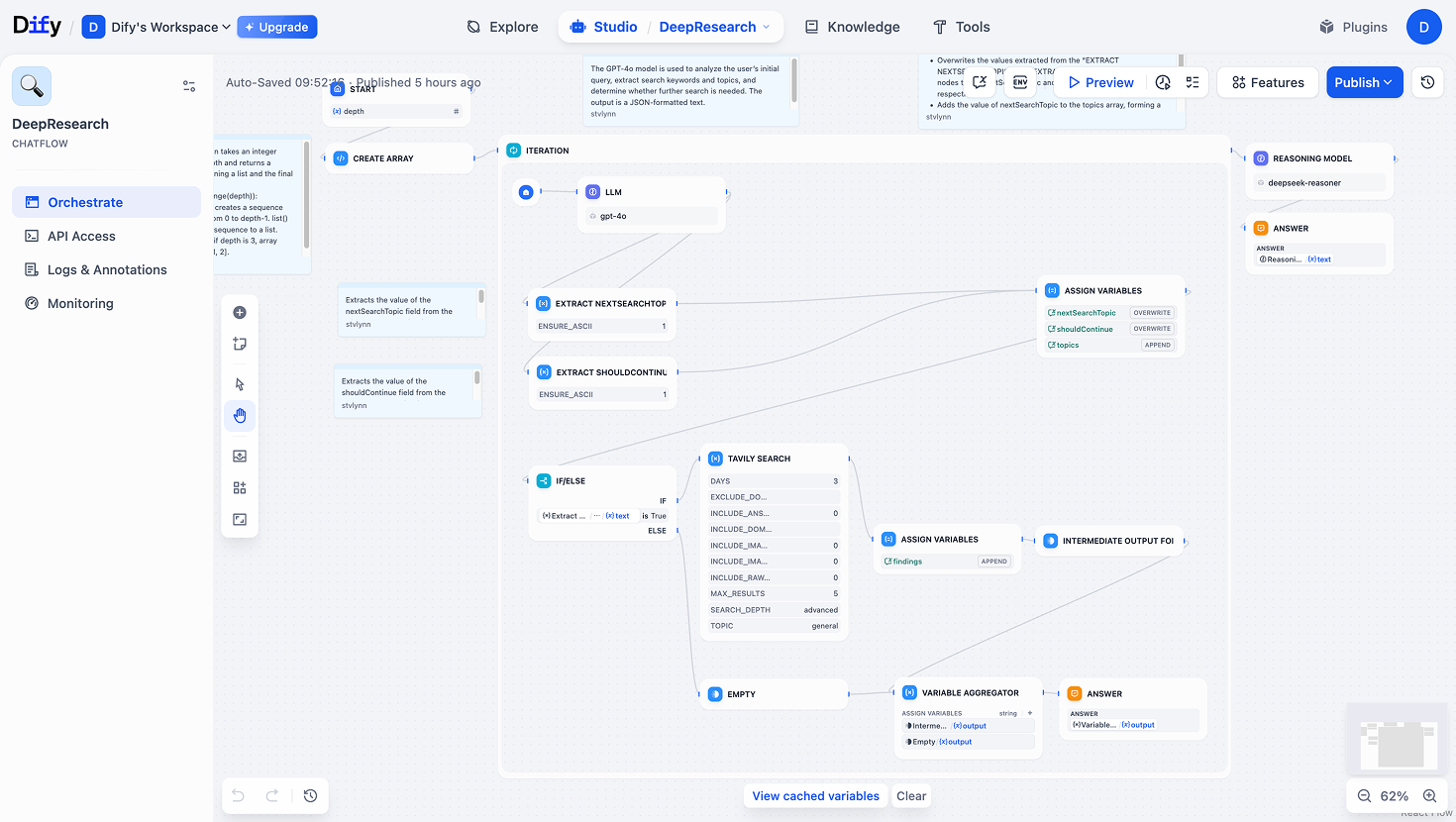Click the organize nodes grid icon

(x=240, y=488)
